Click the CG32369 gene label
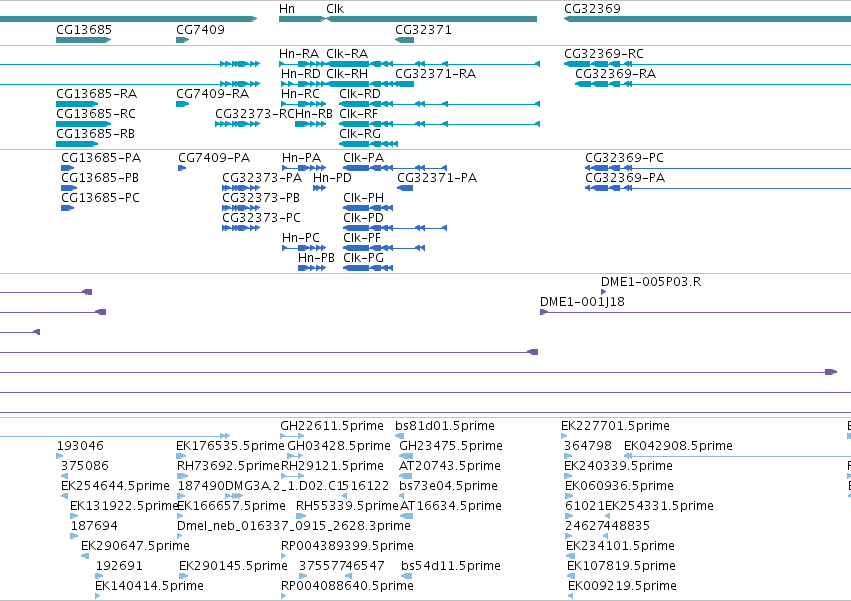The image size is (851, 601). pyautogui.click(x=592, y=9)
